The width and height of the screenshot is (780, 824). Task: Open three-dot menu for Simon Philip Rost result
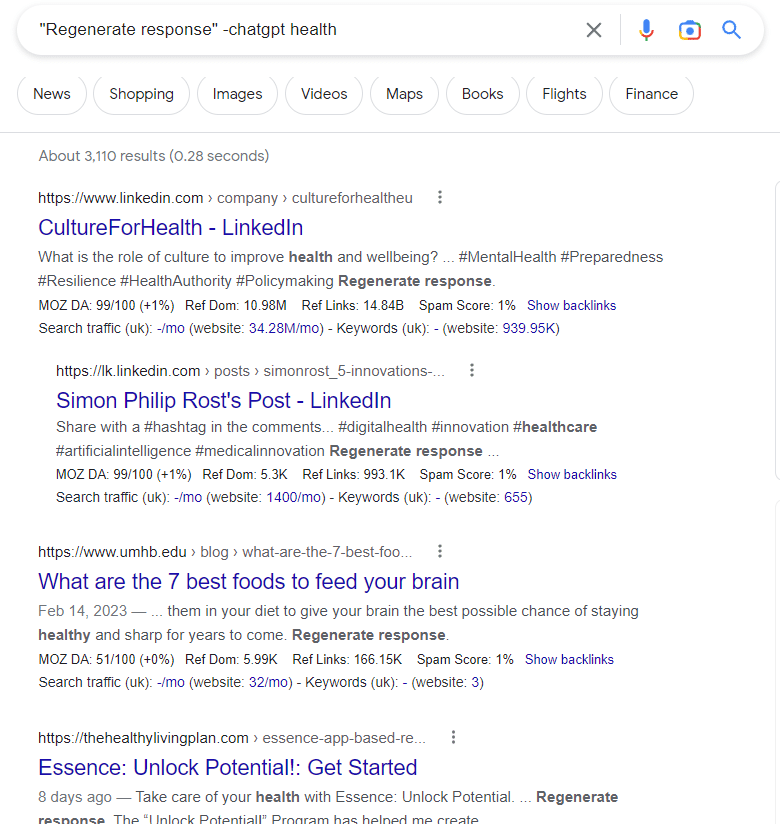[x=472, y=371]
